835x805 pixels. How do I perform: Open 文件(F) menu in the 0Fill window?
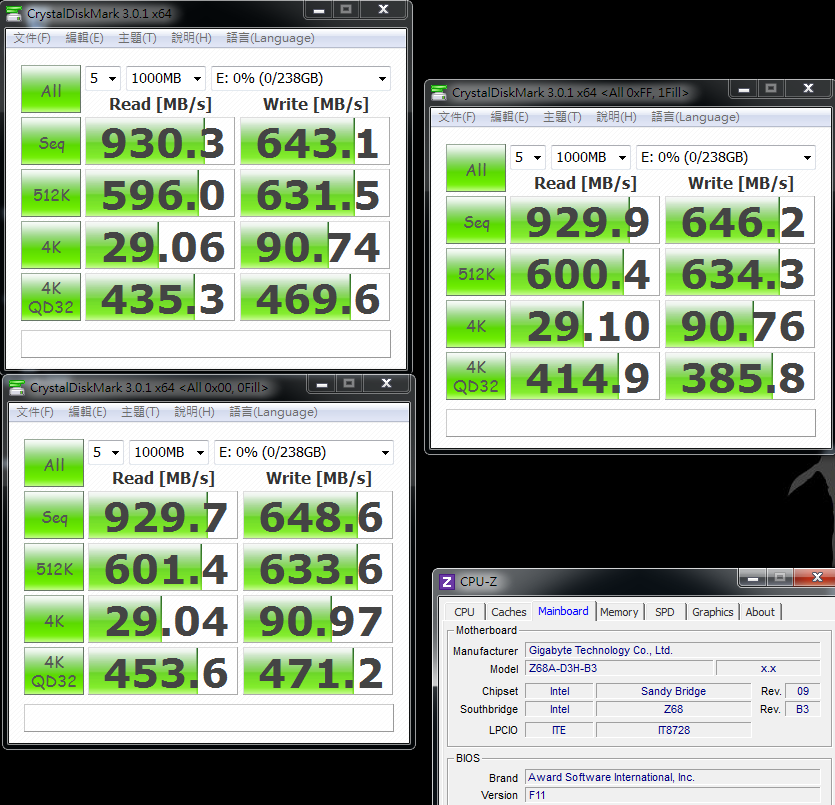pyautogui.click(x=35, y=412)
